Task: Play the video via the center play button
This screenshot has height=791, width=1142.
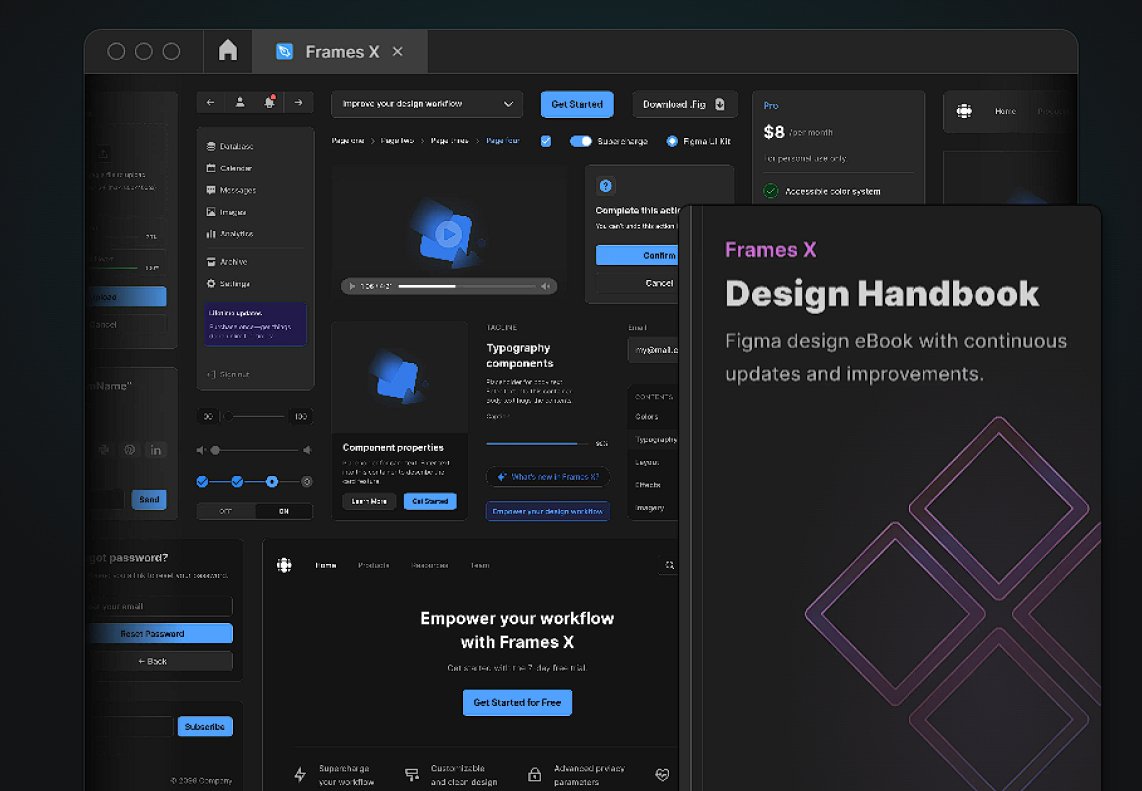Action: 447,233
